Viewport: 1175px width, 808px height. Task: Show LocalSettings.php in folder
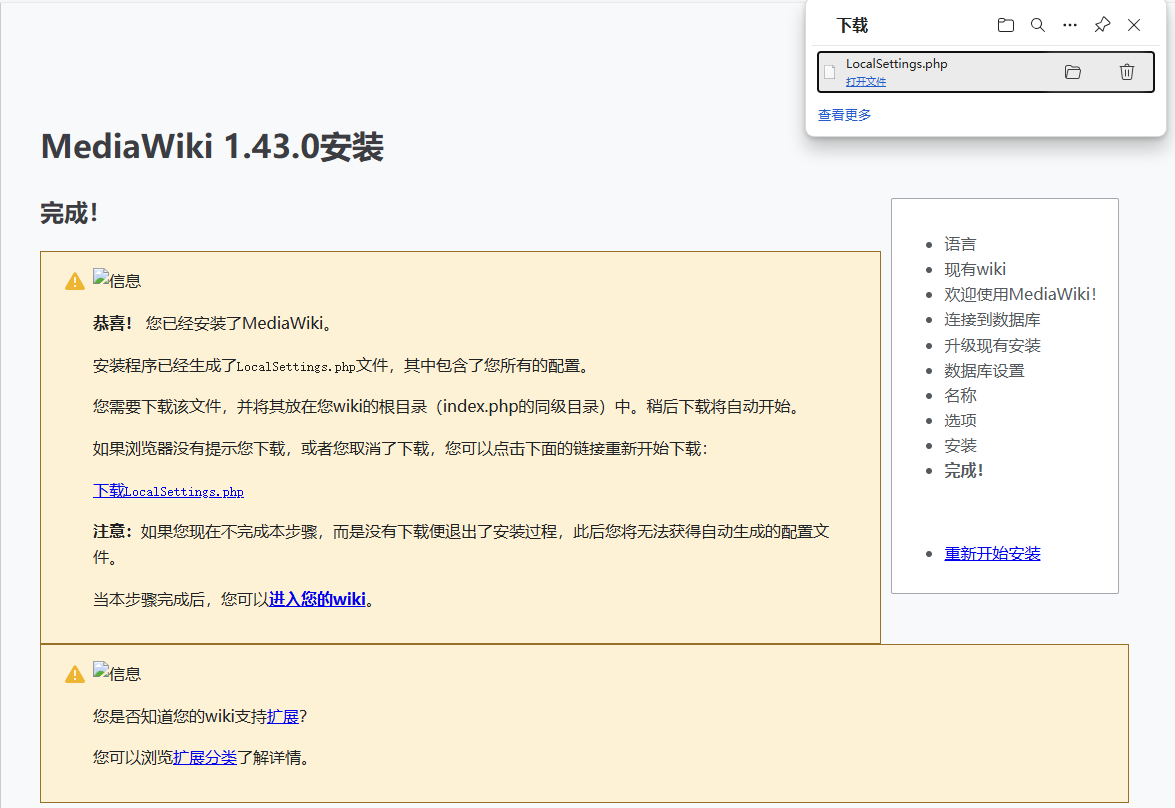[1073, 72]
